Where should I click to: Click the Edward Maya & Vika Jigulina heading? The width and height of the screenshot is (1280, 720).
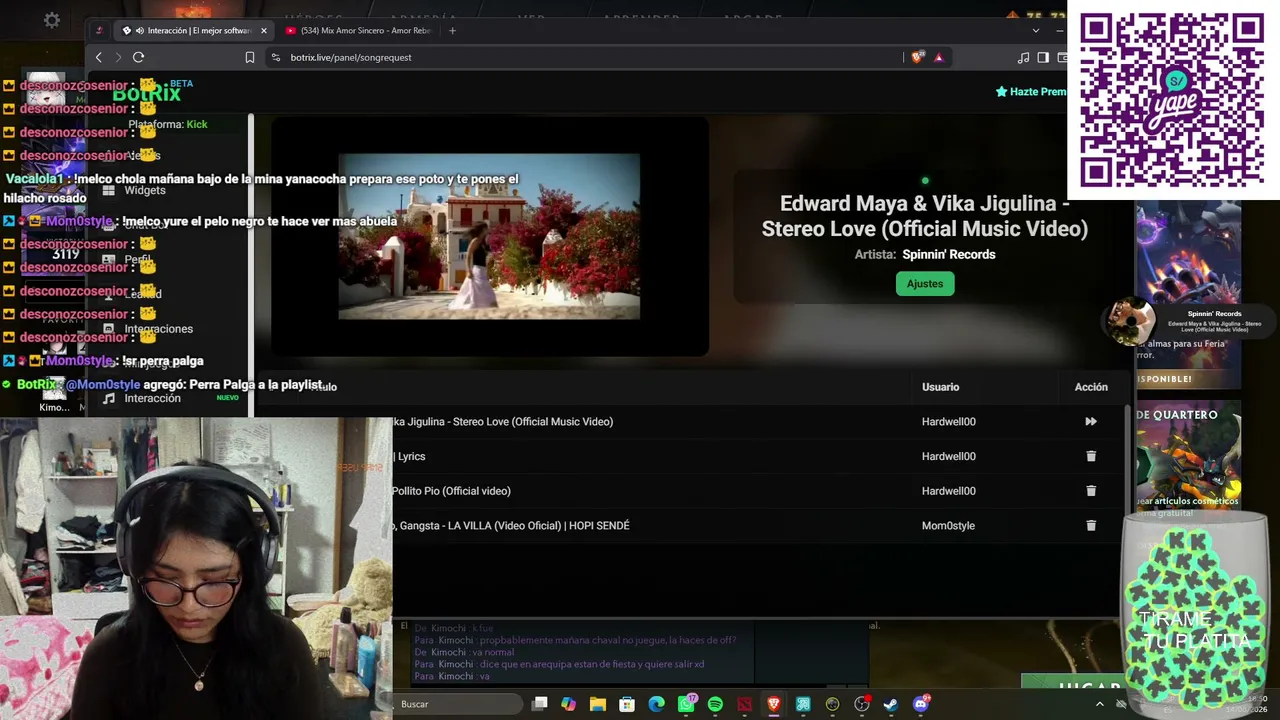coord(925,216)
